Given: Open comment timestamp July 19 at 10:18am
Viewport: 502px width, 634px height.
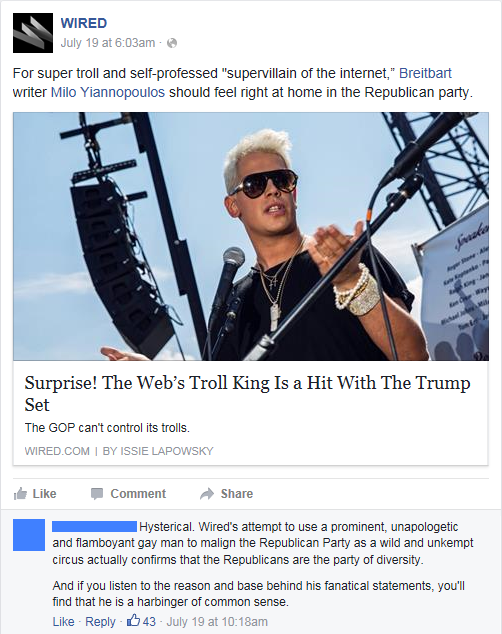Looking at the screenshot, I should (217, 621).
